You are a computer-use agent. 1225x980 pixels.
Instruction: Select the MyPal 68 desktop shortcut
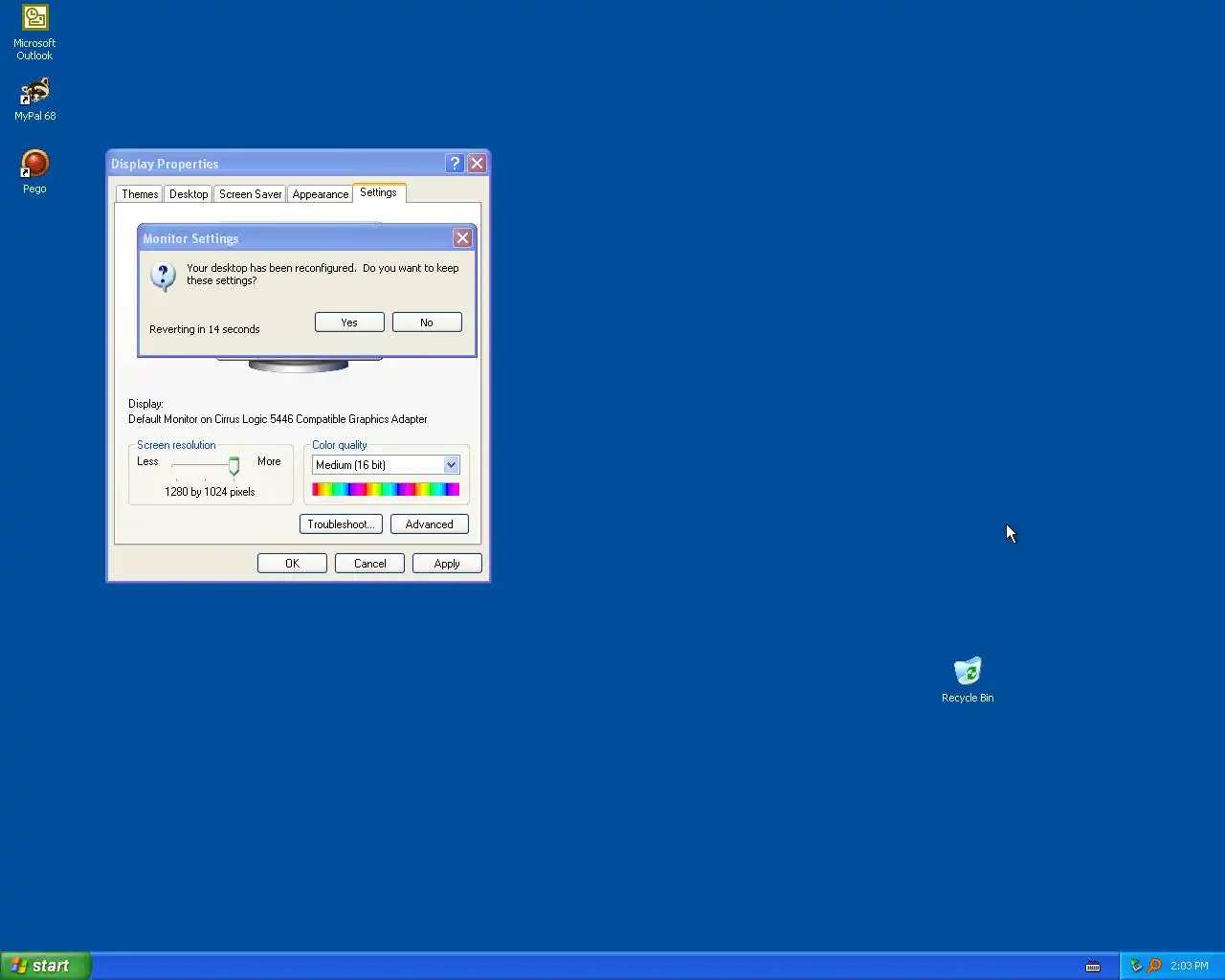pyautogui.click(x=34, y=100)
